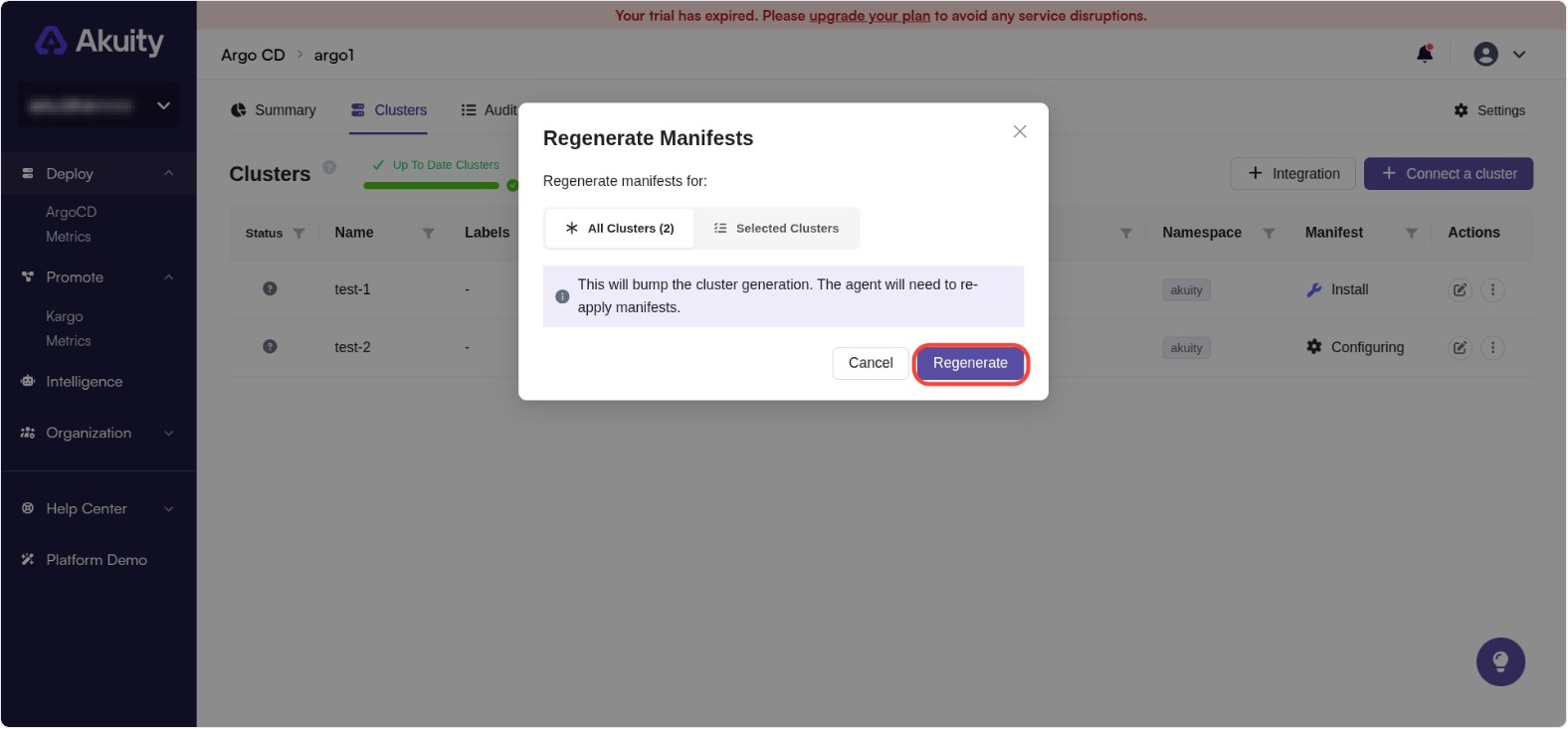
Task: Go to Argo CD breadcrumb
Action: [x=253, y=55]
